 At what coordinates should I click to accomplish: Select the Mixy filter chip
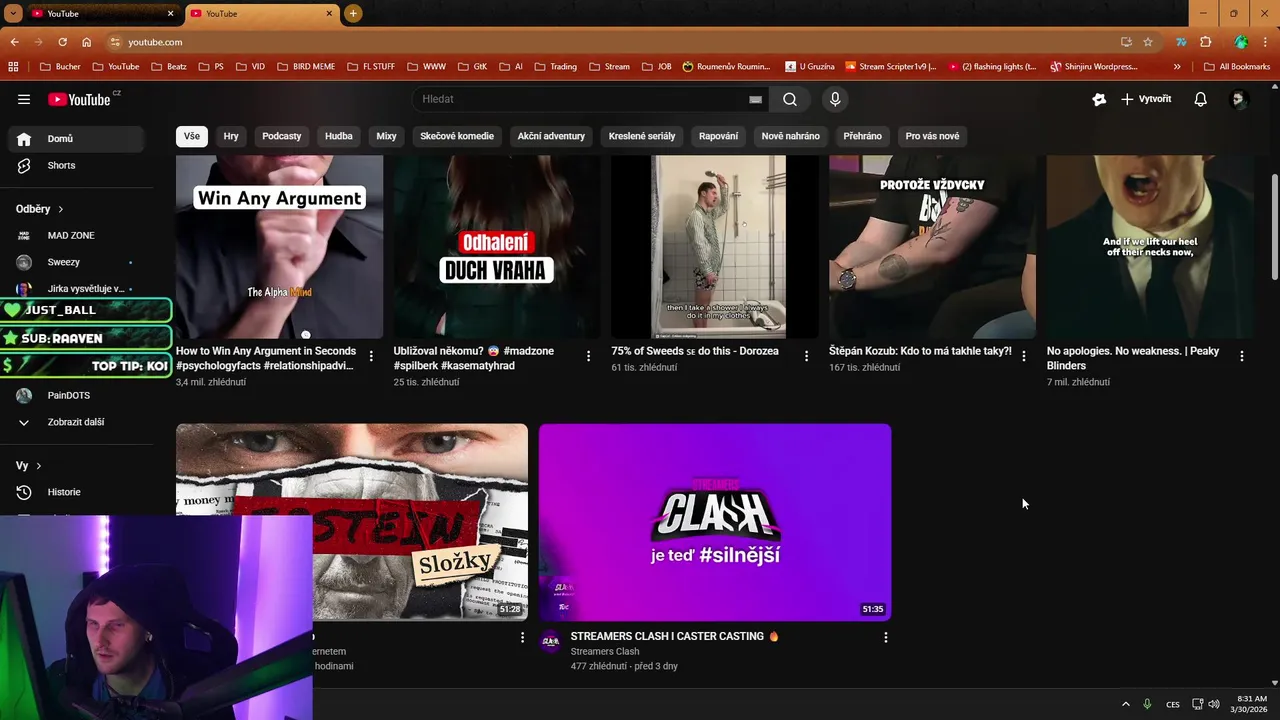tap(386, 136)
